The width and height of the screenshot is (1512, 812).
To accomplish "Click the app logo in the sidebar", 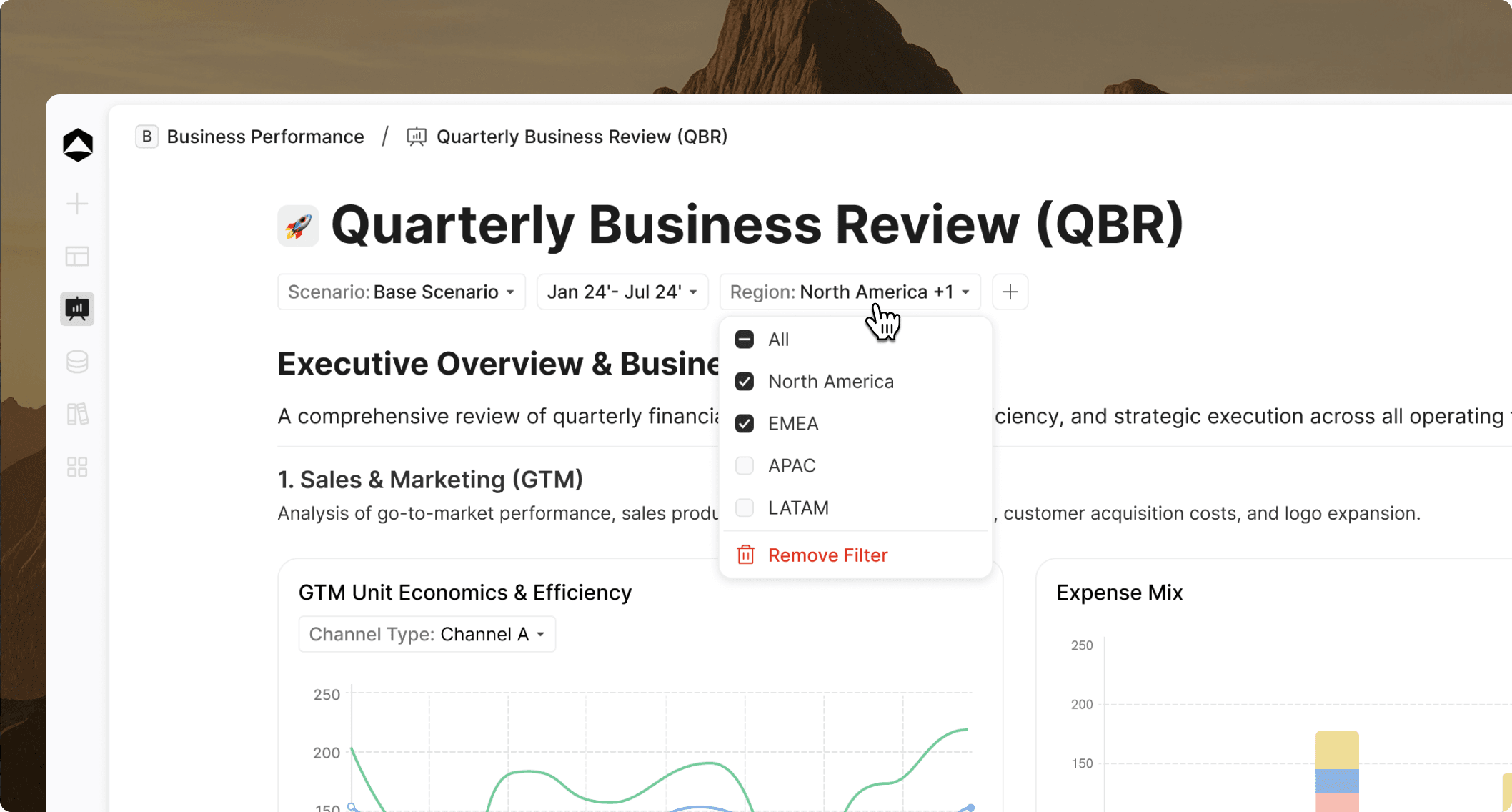I will (x=78, y=145).
